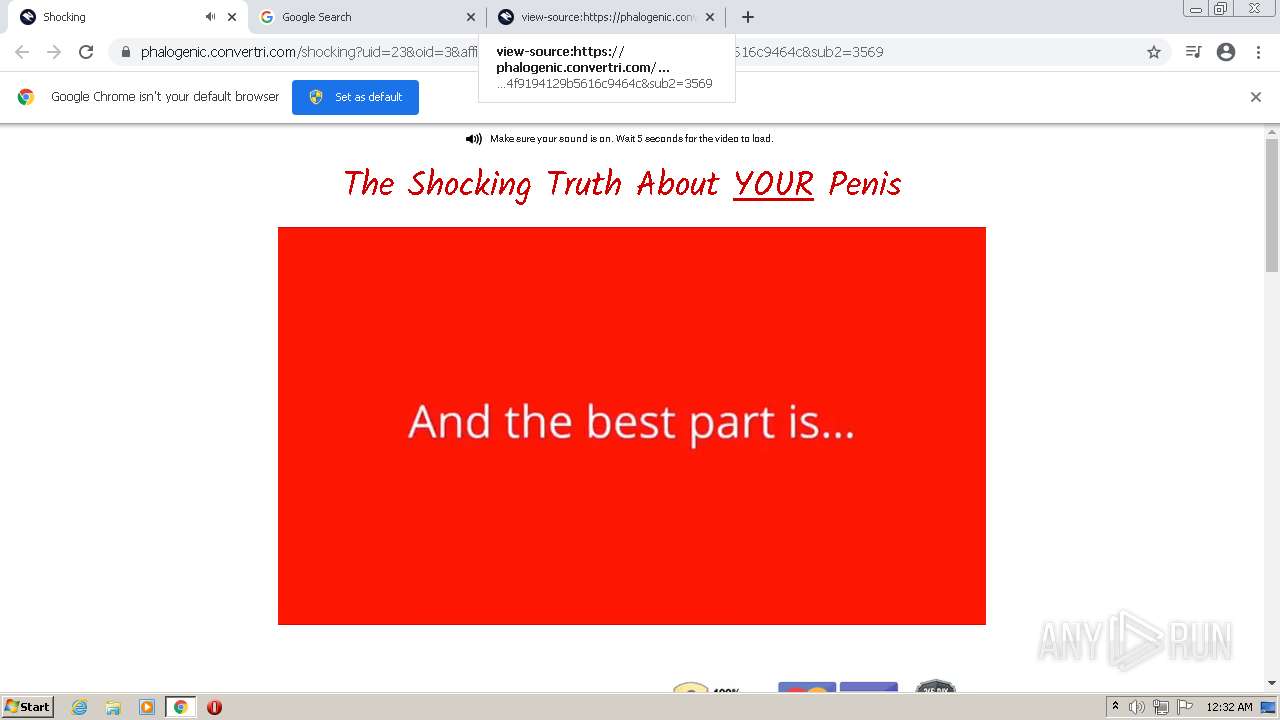Close the view-source tab

point(710,17)
